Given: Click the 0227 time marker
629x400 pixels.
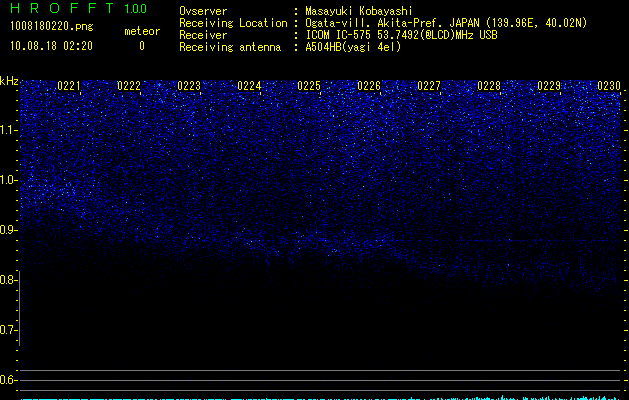Looking at the screenshot, I should 429,86.
